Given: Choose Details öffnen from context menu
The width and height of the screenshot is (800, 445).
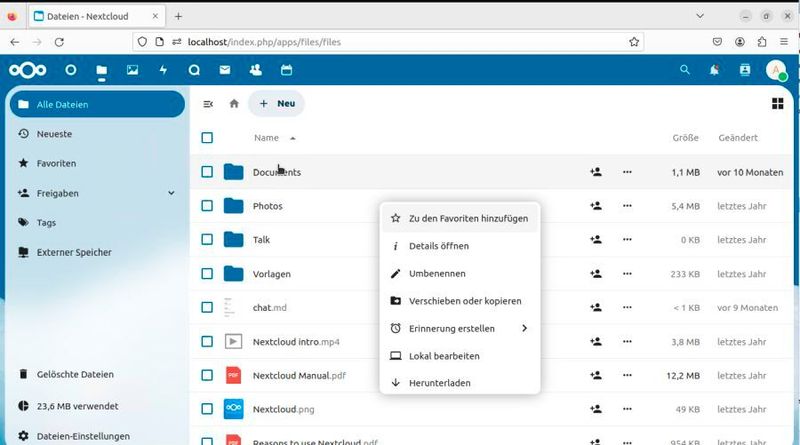Looking at the screenshot, I should (x=460, y=246).
